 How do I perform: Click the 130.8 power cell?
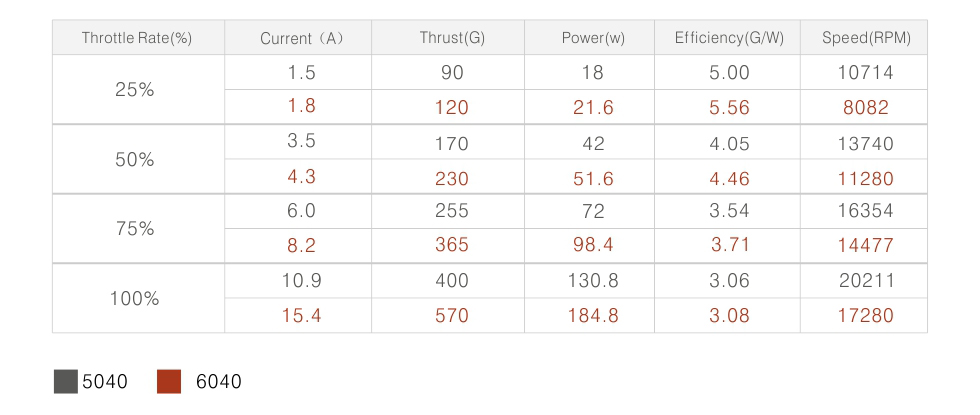(x=593, y=281)
